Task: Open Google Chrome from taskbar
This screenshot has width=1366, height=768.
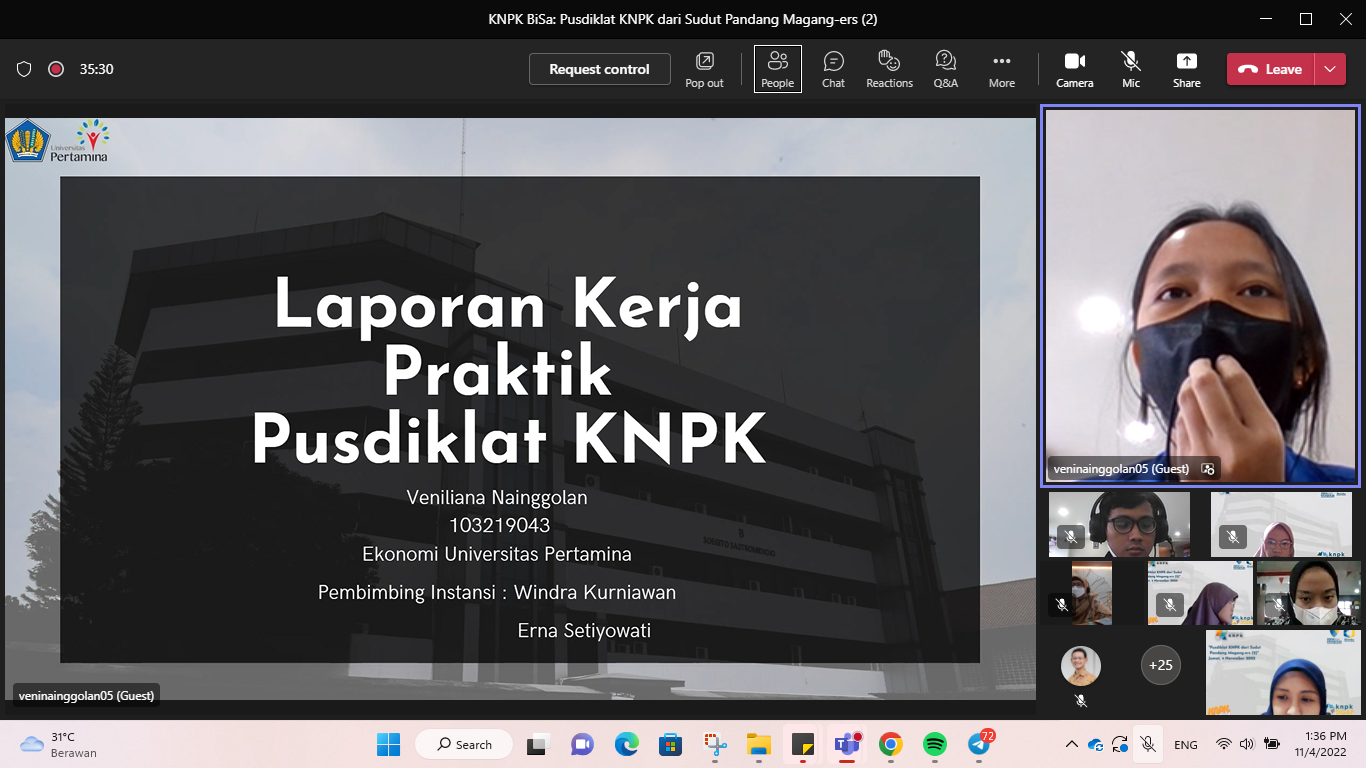Action: coord(891,744)
